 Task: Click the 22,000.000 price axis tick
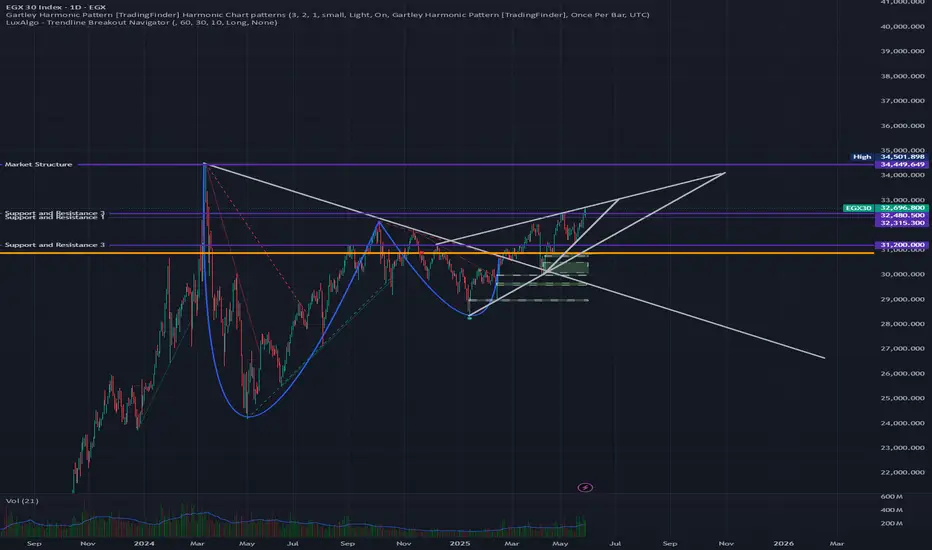pos(902,473)
